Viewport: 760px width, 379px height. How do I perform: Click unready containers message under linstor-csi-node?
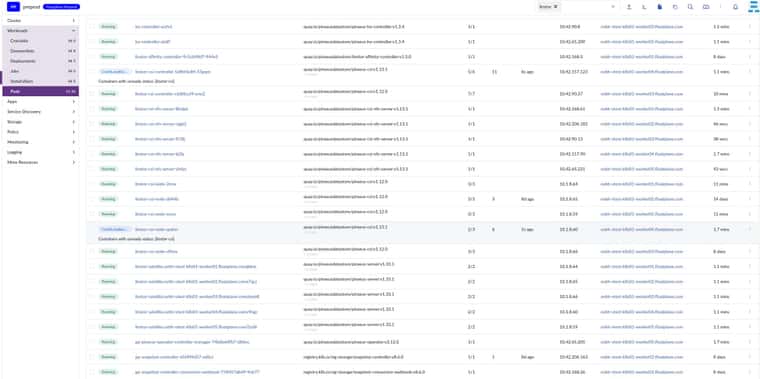point(136,239)
